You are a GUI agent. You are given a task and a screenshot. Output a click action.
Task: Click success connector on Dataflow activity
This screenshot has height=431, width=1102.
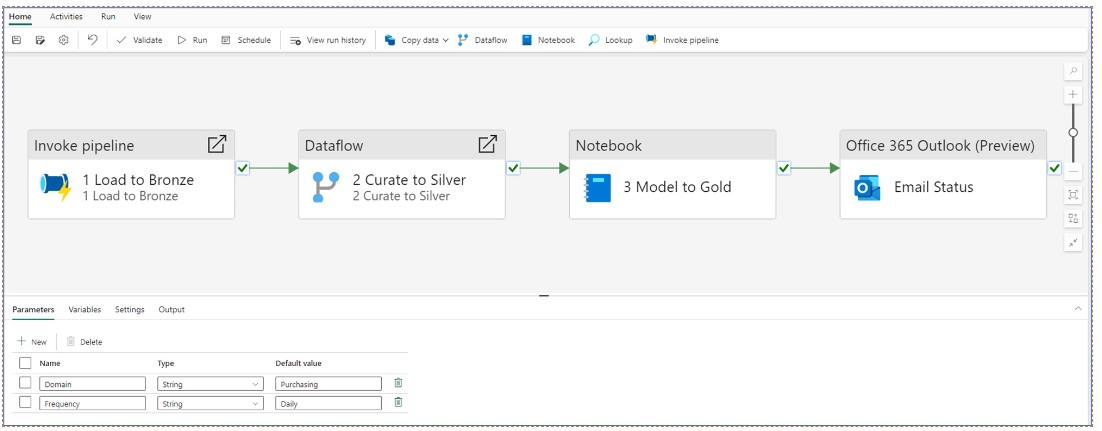pos(513,168)
